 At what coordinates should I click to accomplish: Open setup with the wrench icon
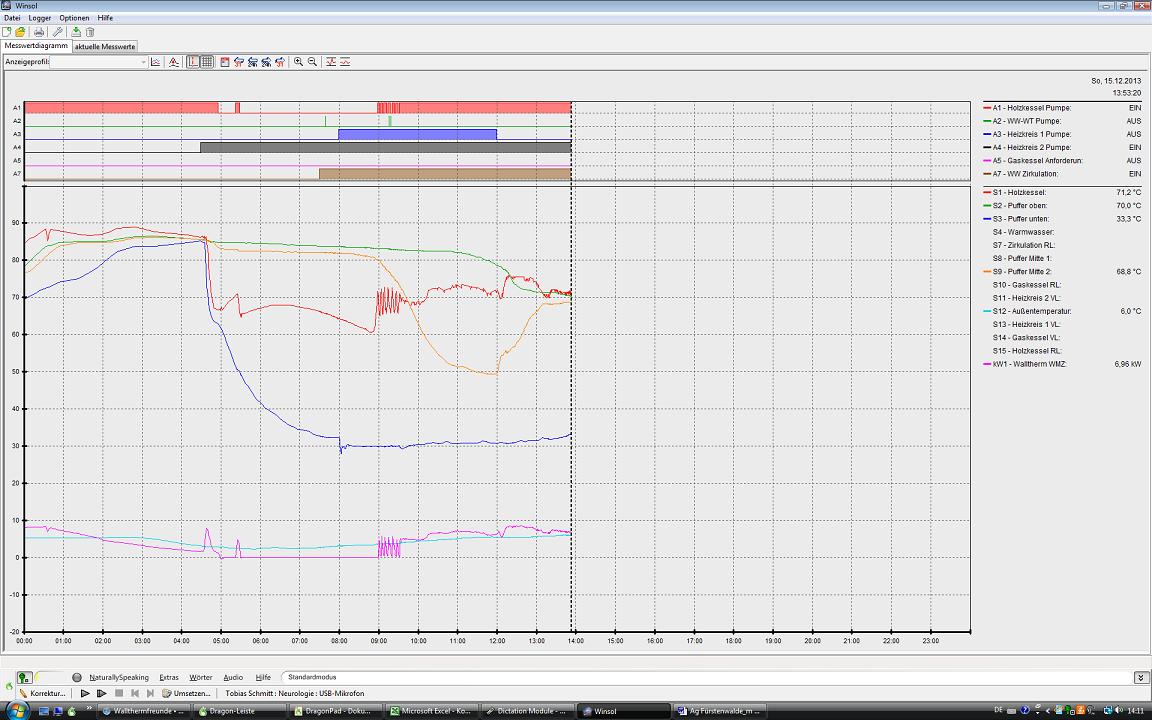click(58, 32)
